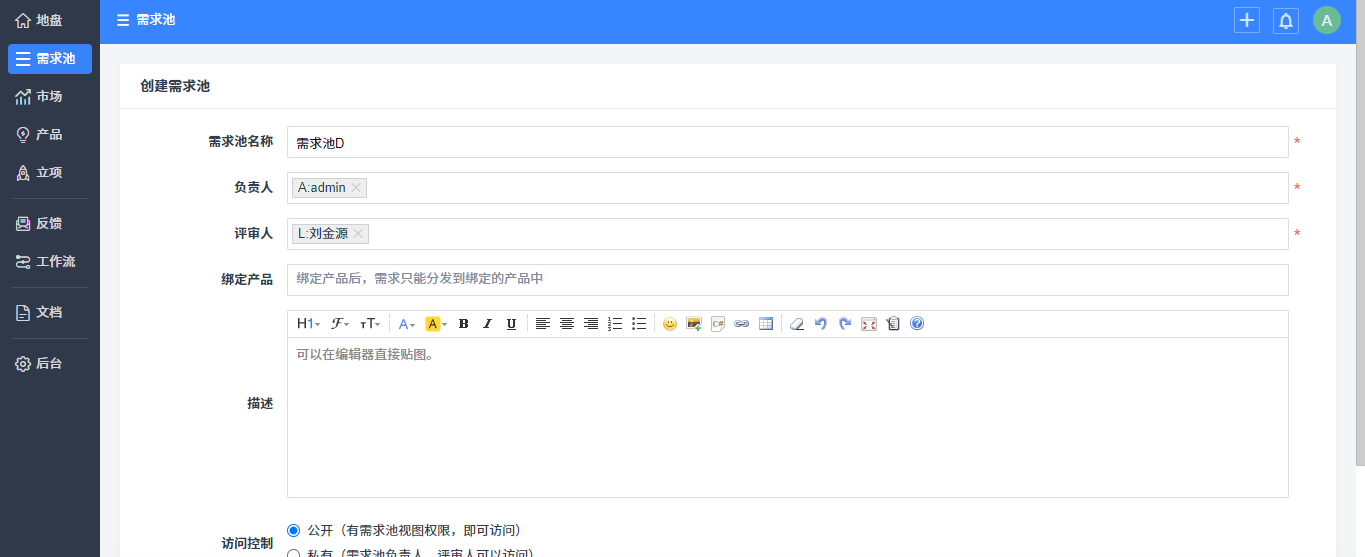Edit the 需求池名称 input field
Viewport: 1365px width, 557px height.
[x=788, y=142]
